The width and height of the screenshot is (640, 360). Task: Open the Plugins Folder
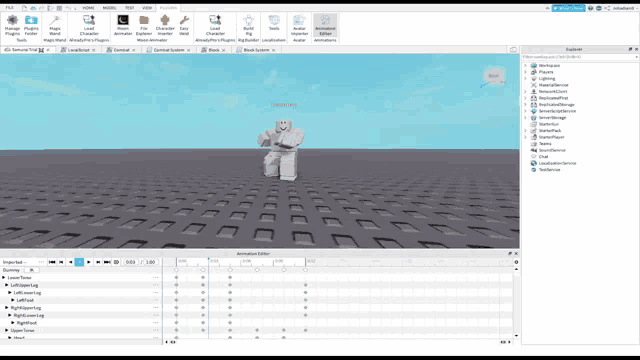point(31,25)
